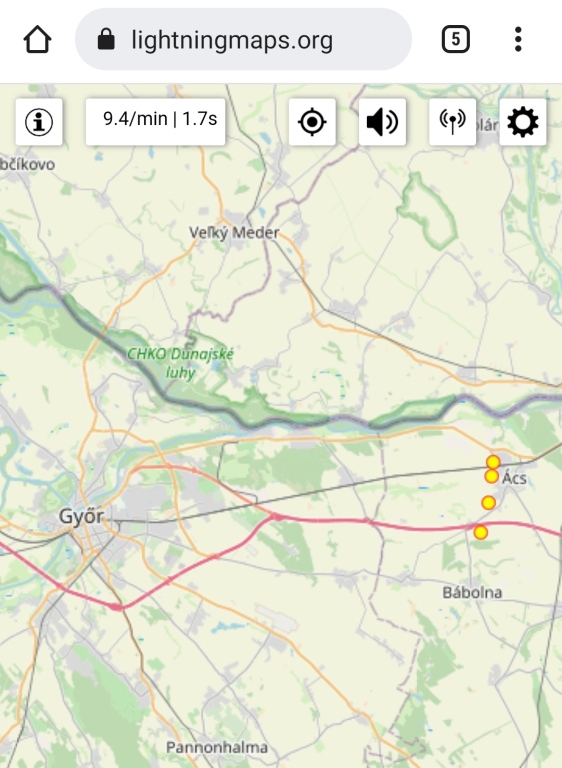Tap the strikes per minute counter

155,121
